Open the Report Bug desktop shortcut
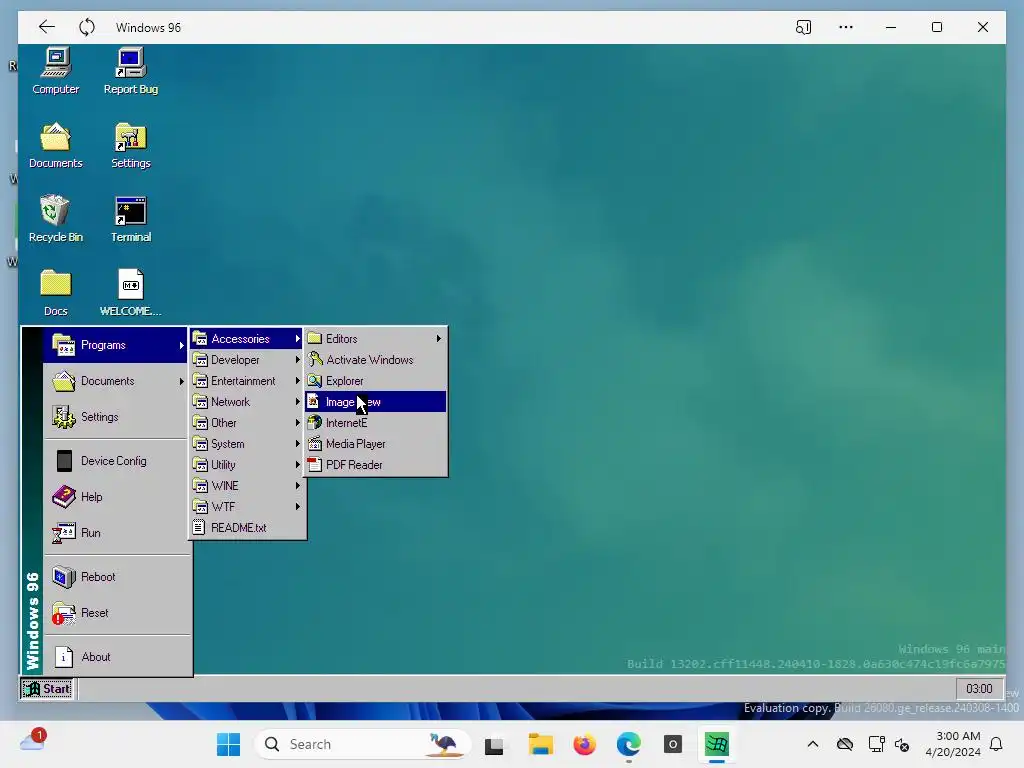 pyautogui.click(x=131, y=71)
